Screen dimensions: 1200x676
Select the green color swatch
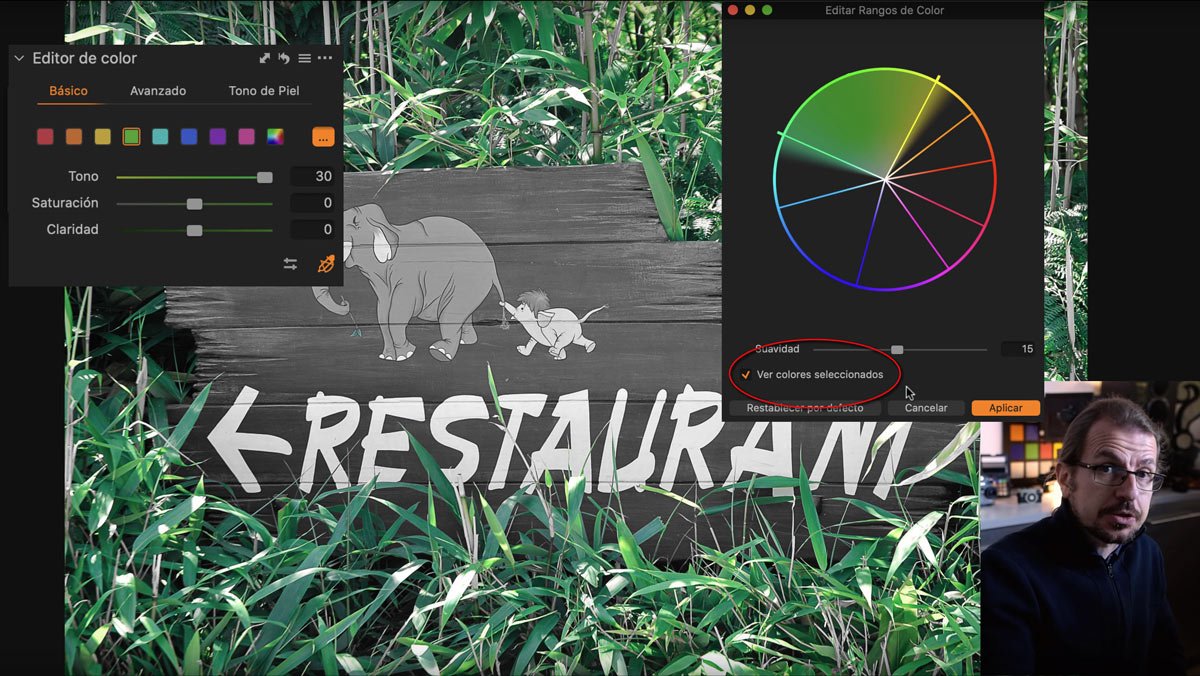(x=131, y=137)
